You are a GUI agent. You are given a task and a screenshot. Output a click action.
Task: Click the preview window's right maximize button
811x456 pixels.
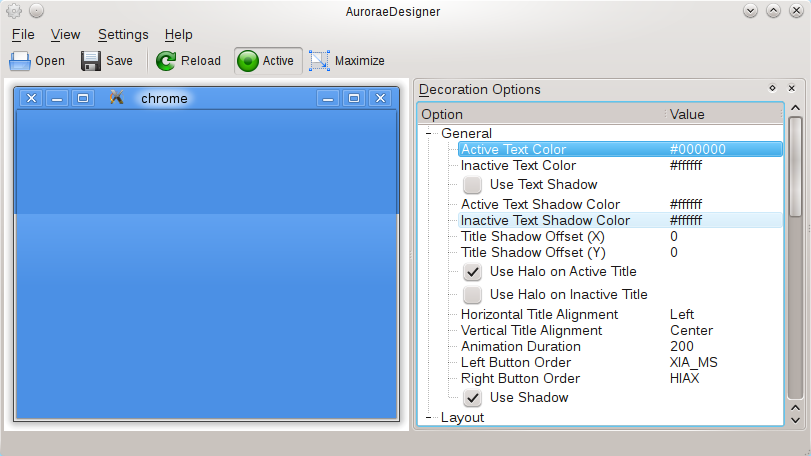(354, 98)
